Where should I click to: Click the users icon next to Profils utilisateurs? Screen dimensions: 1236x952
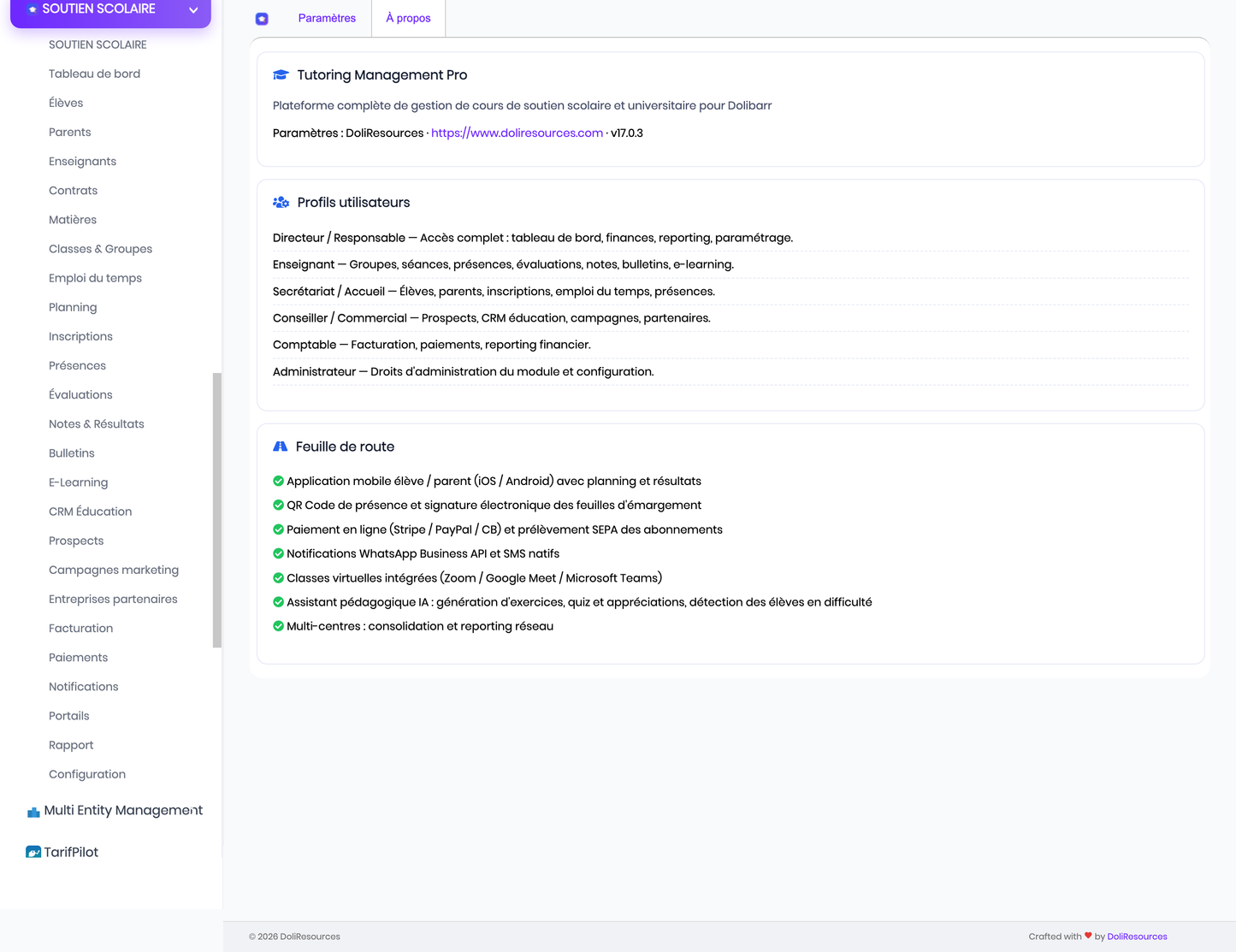pos(281,203)
